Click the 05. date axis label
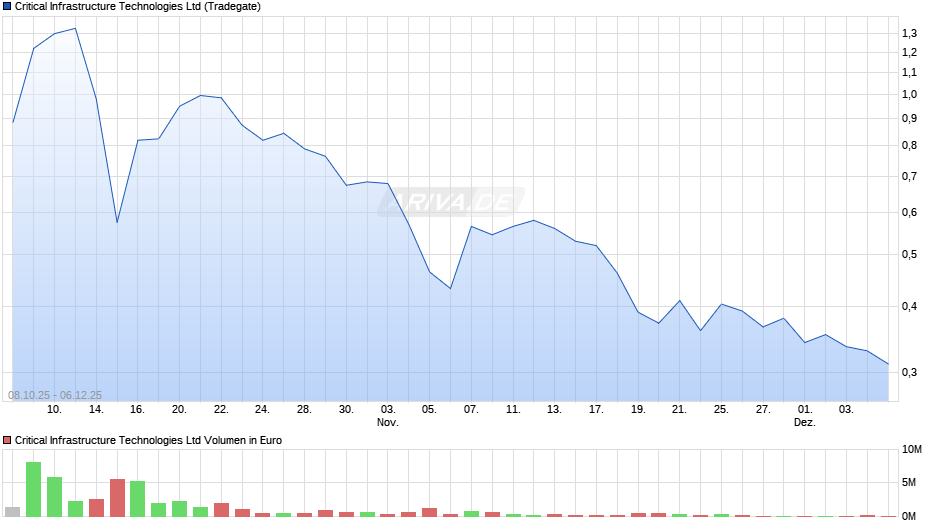The image size is (940, 526). (x=429, y=410)
